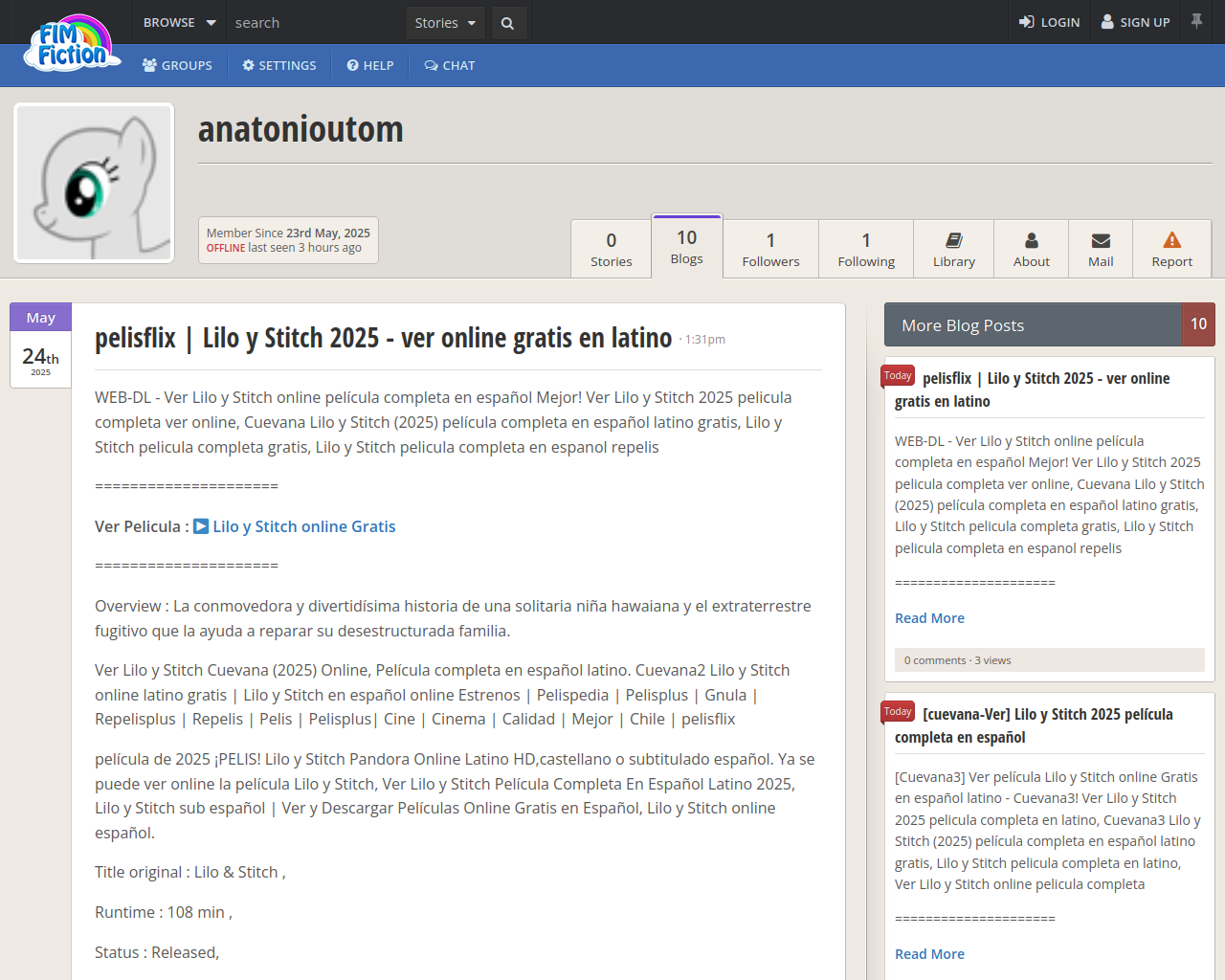
Task: Click the LOGIN button
Action: pyautogui.click(x=1049, y=22)
